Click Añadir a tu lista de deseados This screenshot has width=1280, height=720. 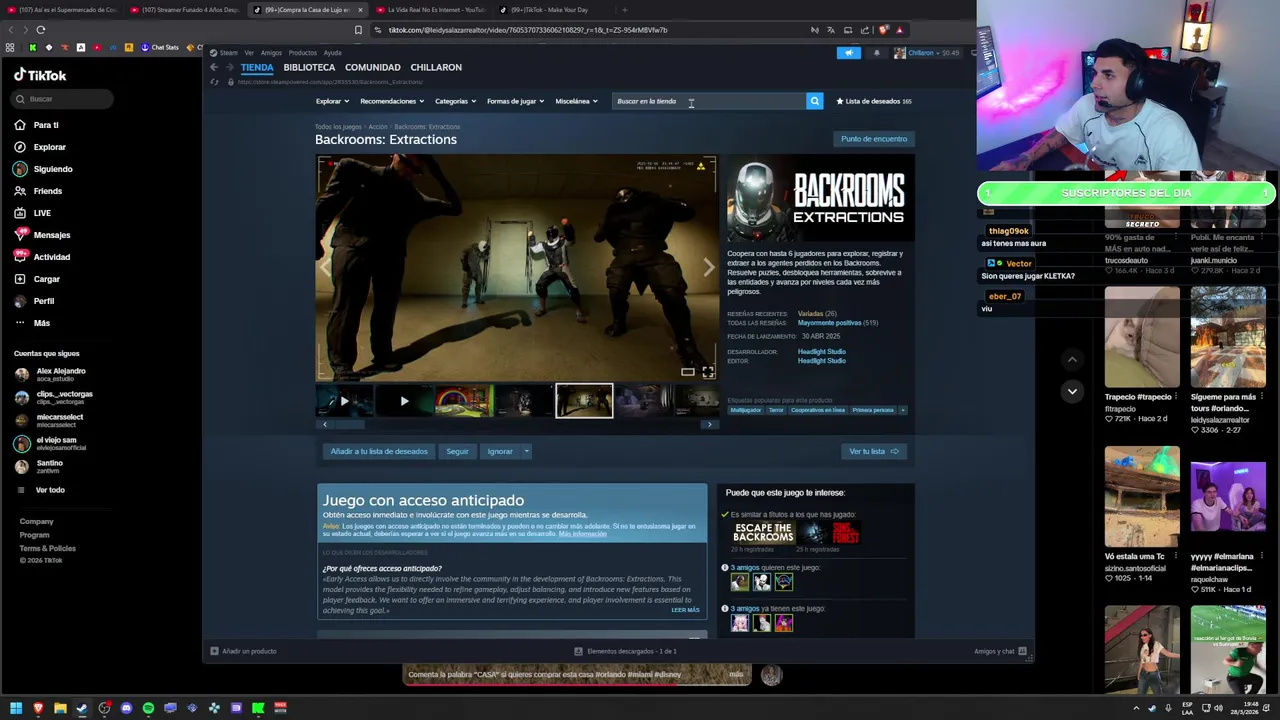379,451
